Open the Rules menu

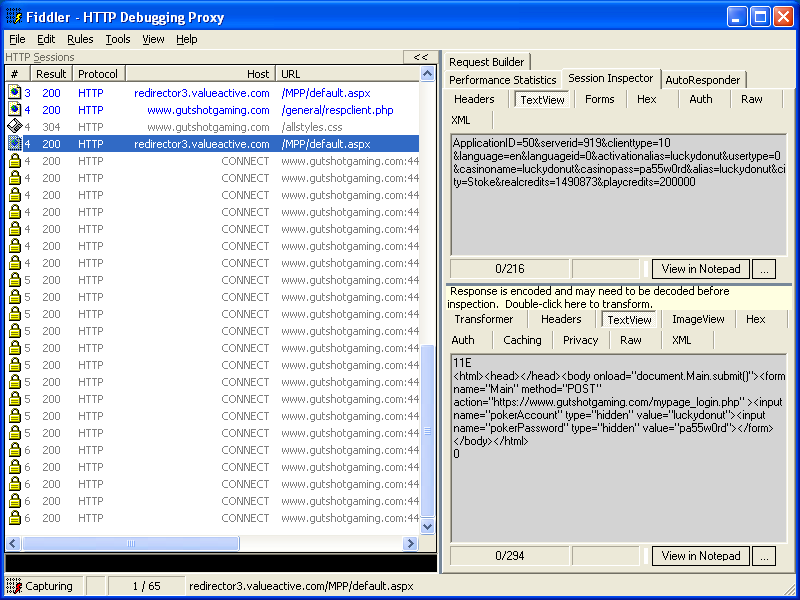[x=80, y=39]
